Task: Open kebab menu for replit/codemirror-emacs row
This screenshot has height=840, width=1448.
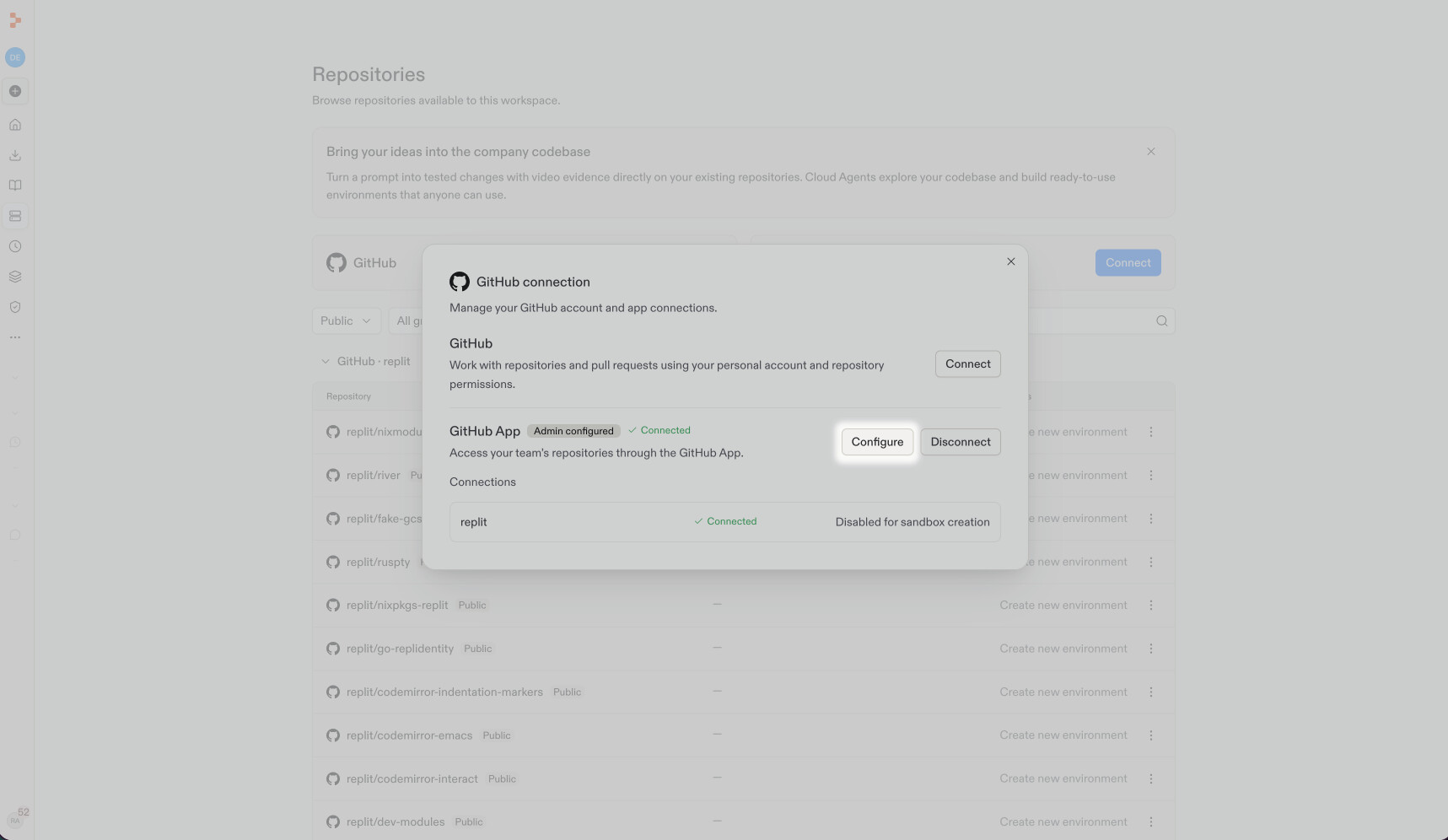Action: click(1151, 735)
